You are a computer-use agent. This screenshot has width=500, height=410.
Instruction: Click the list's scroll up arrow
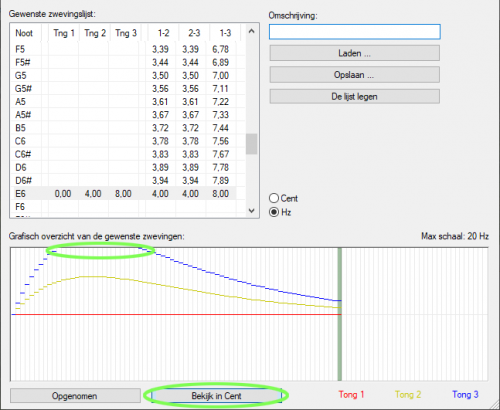click(x=252, y=31)
